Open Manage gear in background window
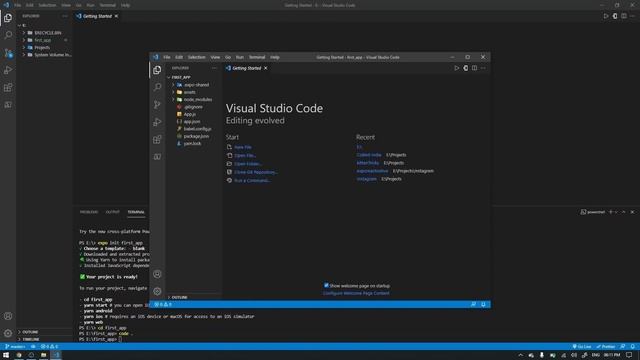The image size is (640, 360). [8, 333]
